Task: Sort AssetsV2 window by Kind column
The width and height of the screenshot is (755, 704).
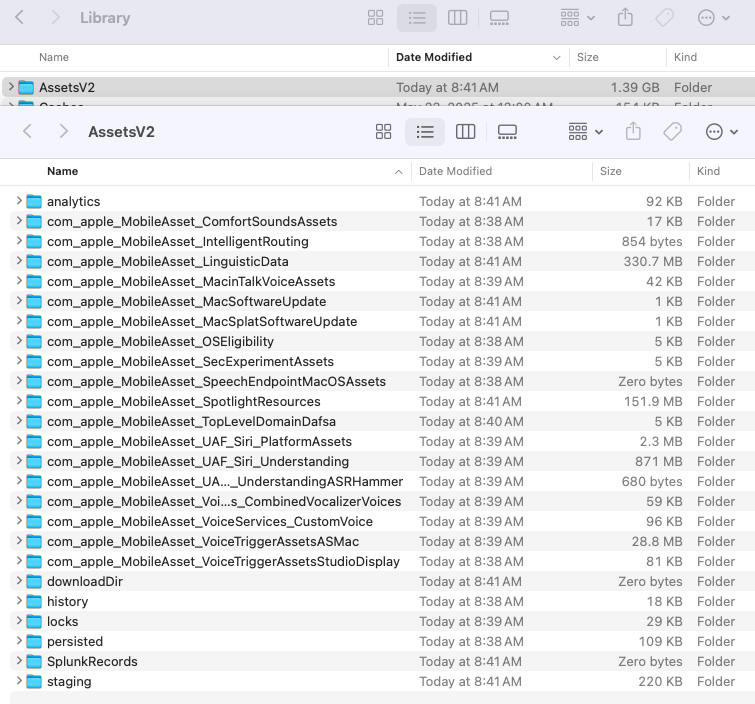Action: [x=708, y=171]
